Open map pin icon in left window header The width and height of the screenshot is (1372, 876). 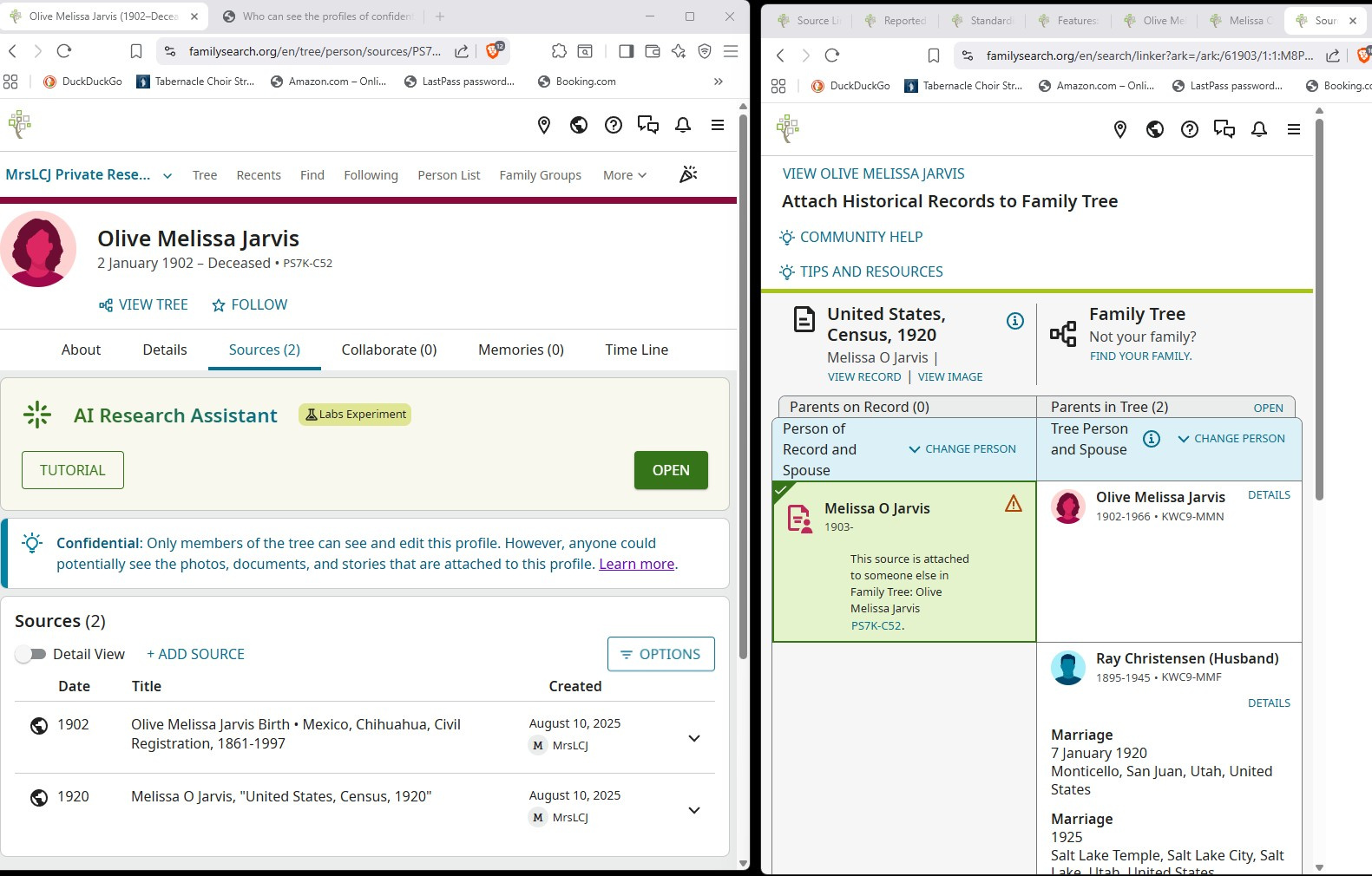[544, 125]
